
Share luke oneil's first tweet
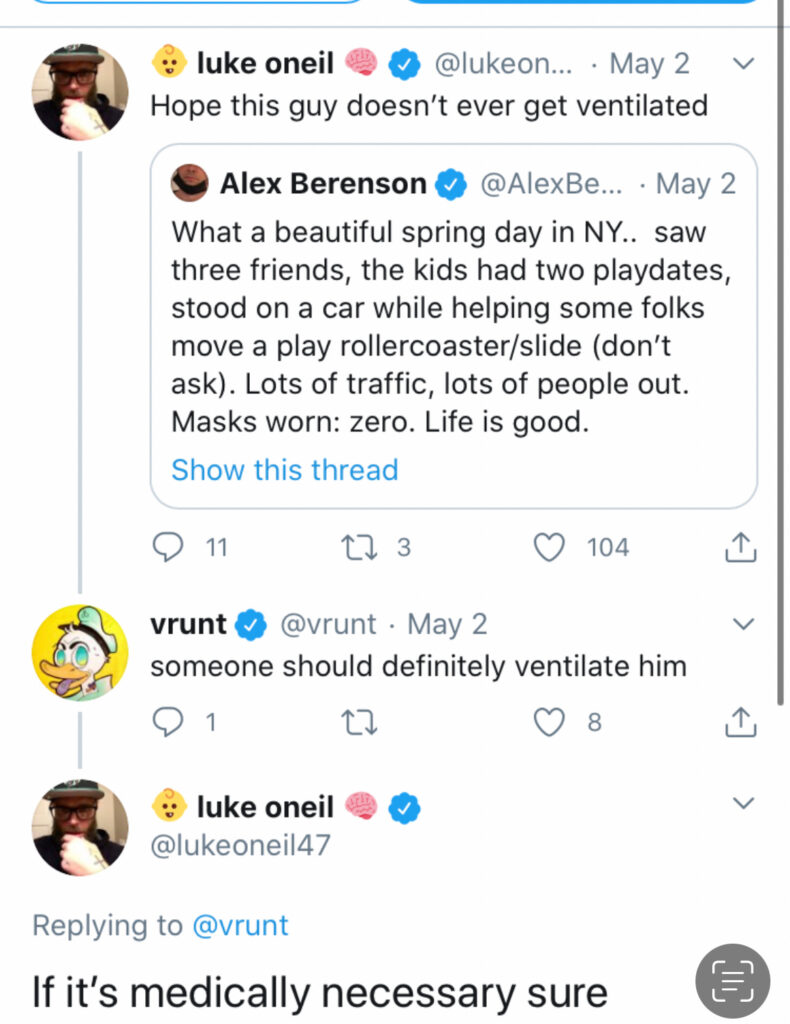pos(738,547)
